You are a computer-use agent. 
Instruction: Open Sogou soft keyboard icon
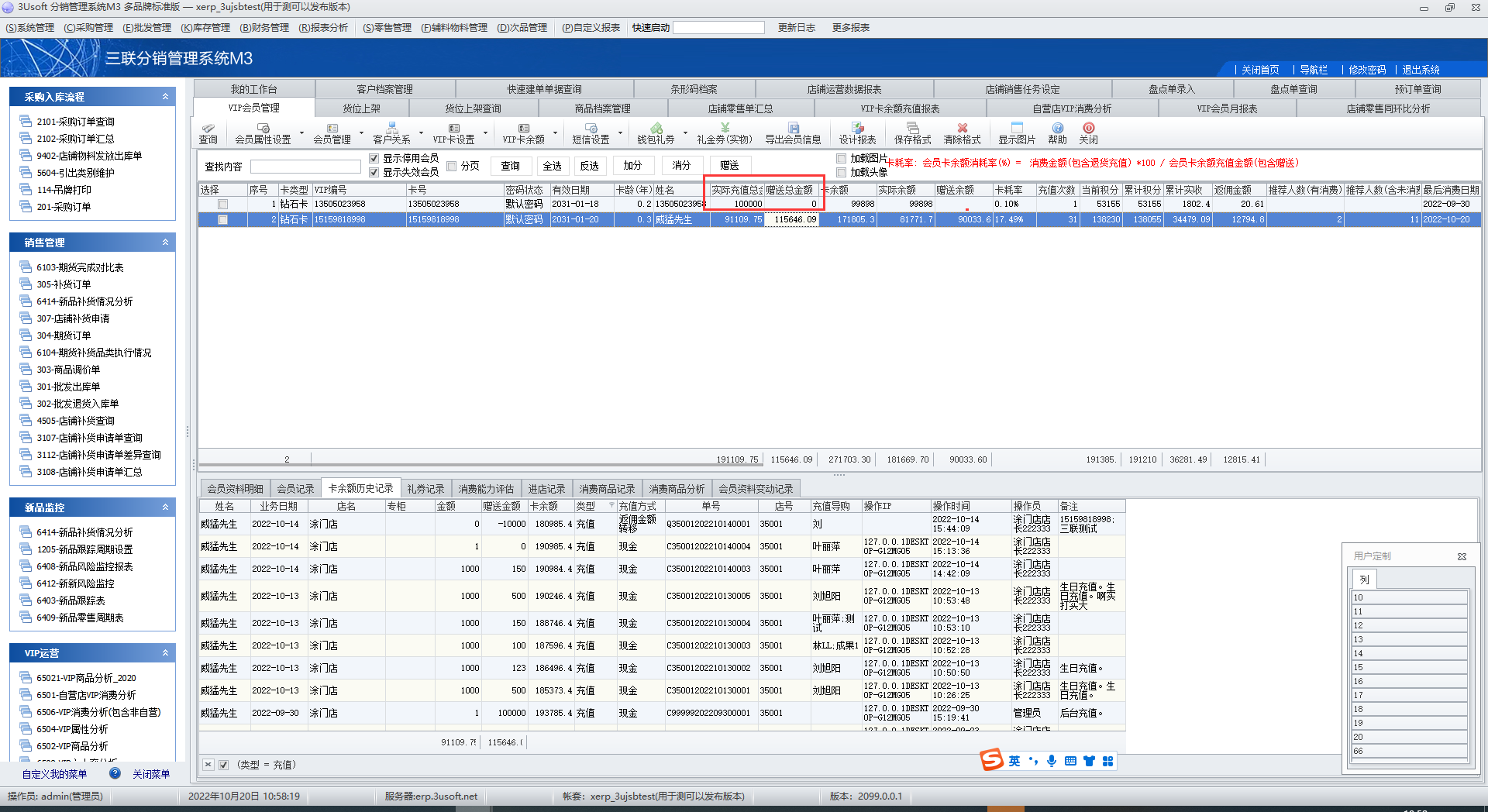point(1070,761)
